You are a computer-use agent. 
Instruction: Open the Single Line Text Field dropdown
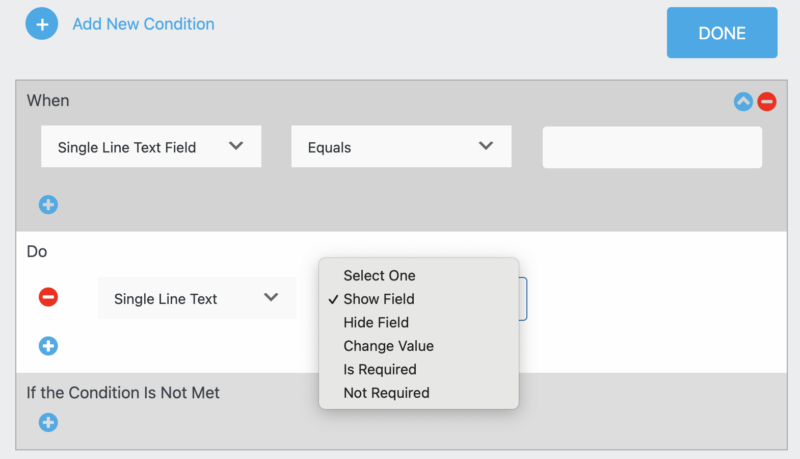(151, 147)
